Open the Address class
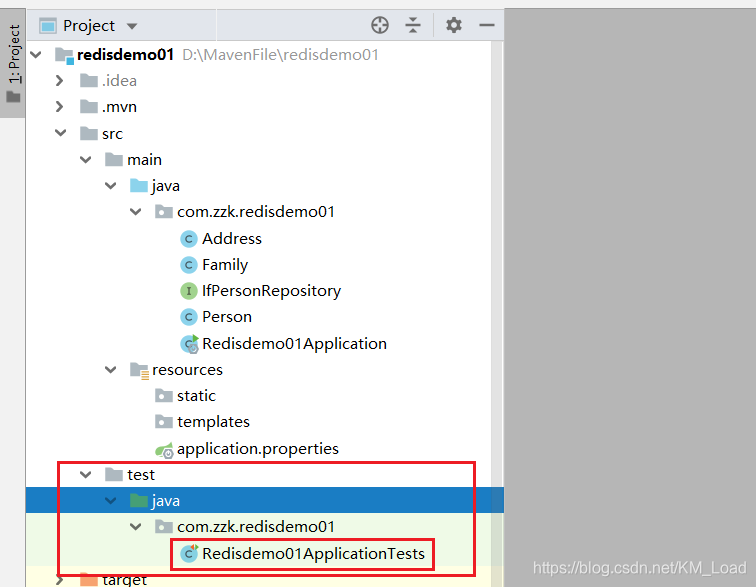 (232, 239)
